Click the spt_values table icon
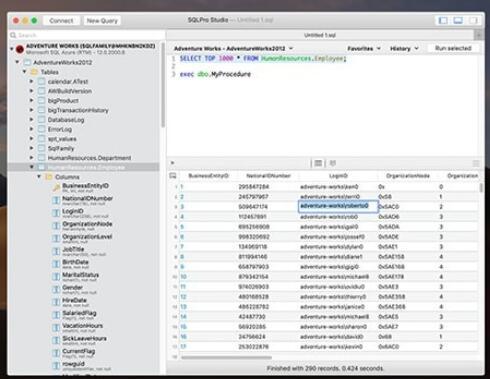This screenshot has width=490, height=379. pyautogui.click(x=41, y=139)
